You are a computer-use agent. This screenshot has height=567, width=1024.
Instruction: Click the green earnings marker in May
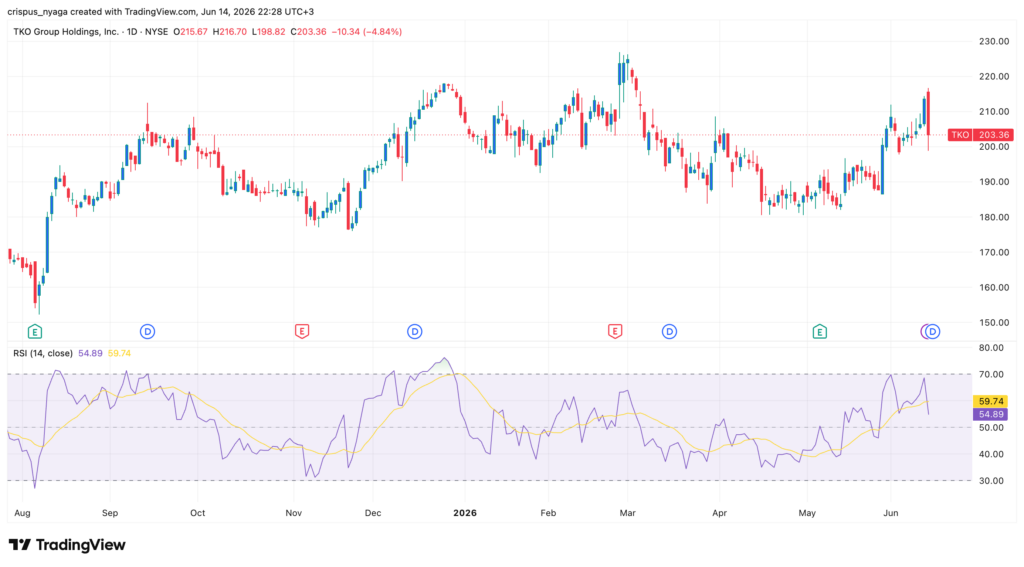[x=820, y=332]
